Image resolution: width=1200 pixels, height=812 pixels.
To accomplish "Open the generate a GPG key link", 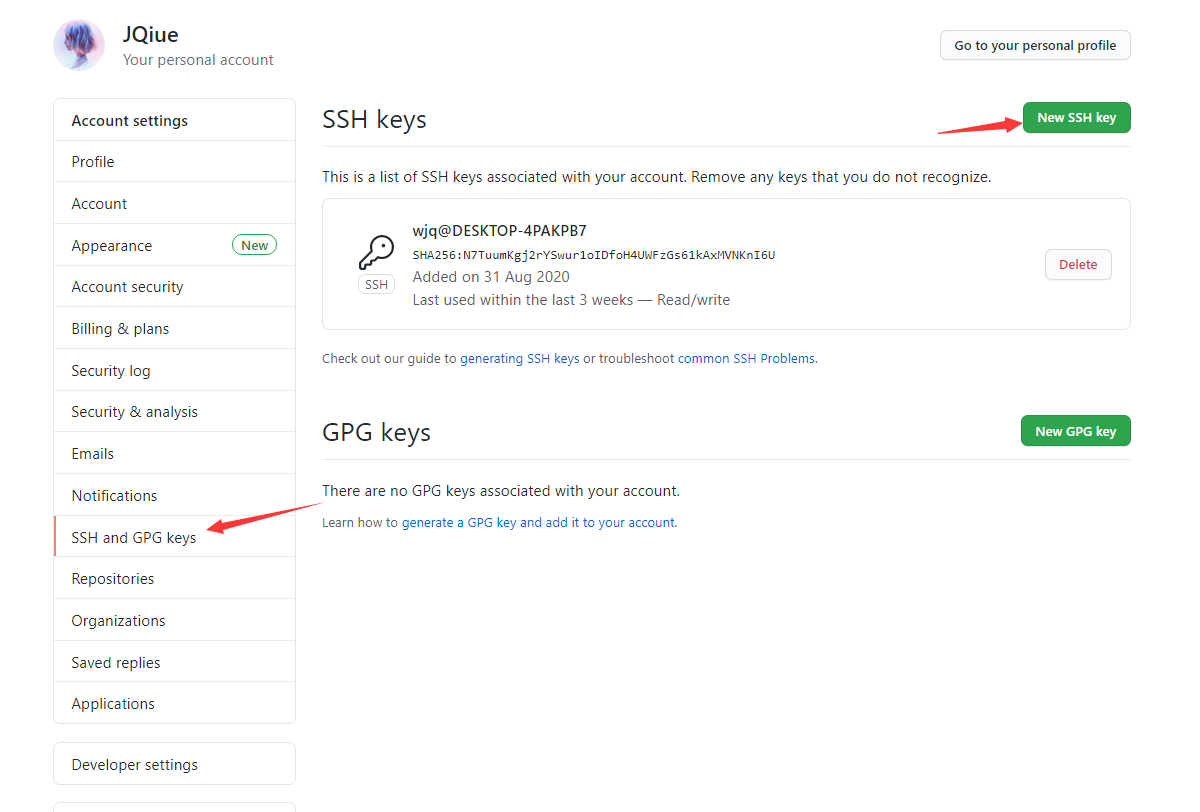I will pos(538,522).
